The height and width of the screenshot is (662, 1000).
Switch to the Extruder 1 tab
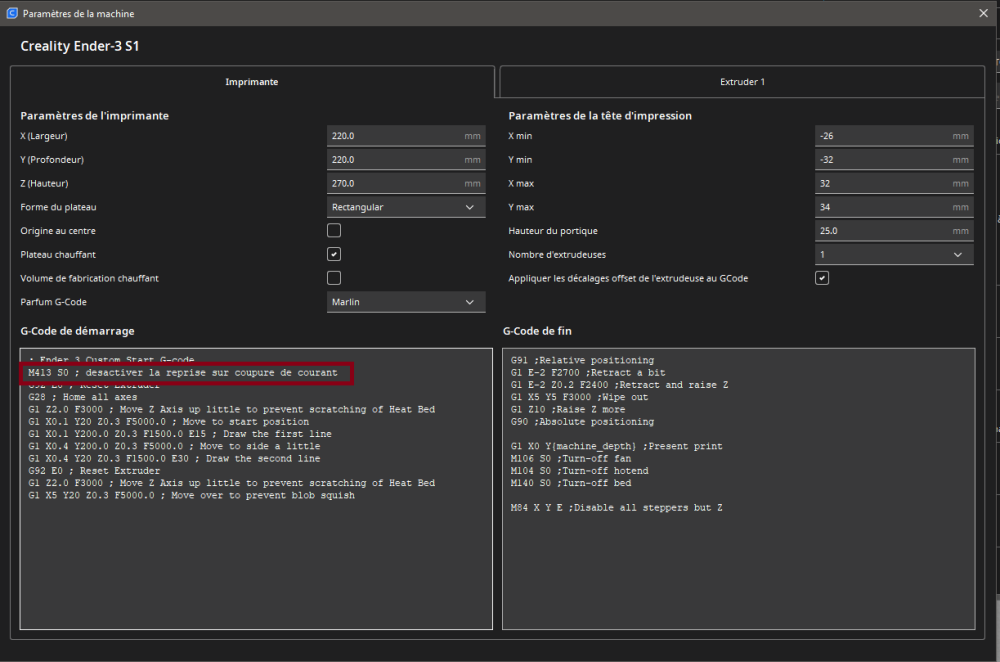(x=741, y=82)
